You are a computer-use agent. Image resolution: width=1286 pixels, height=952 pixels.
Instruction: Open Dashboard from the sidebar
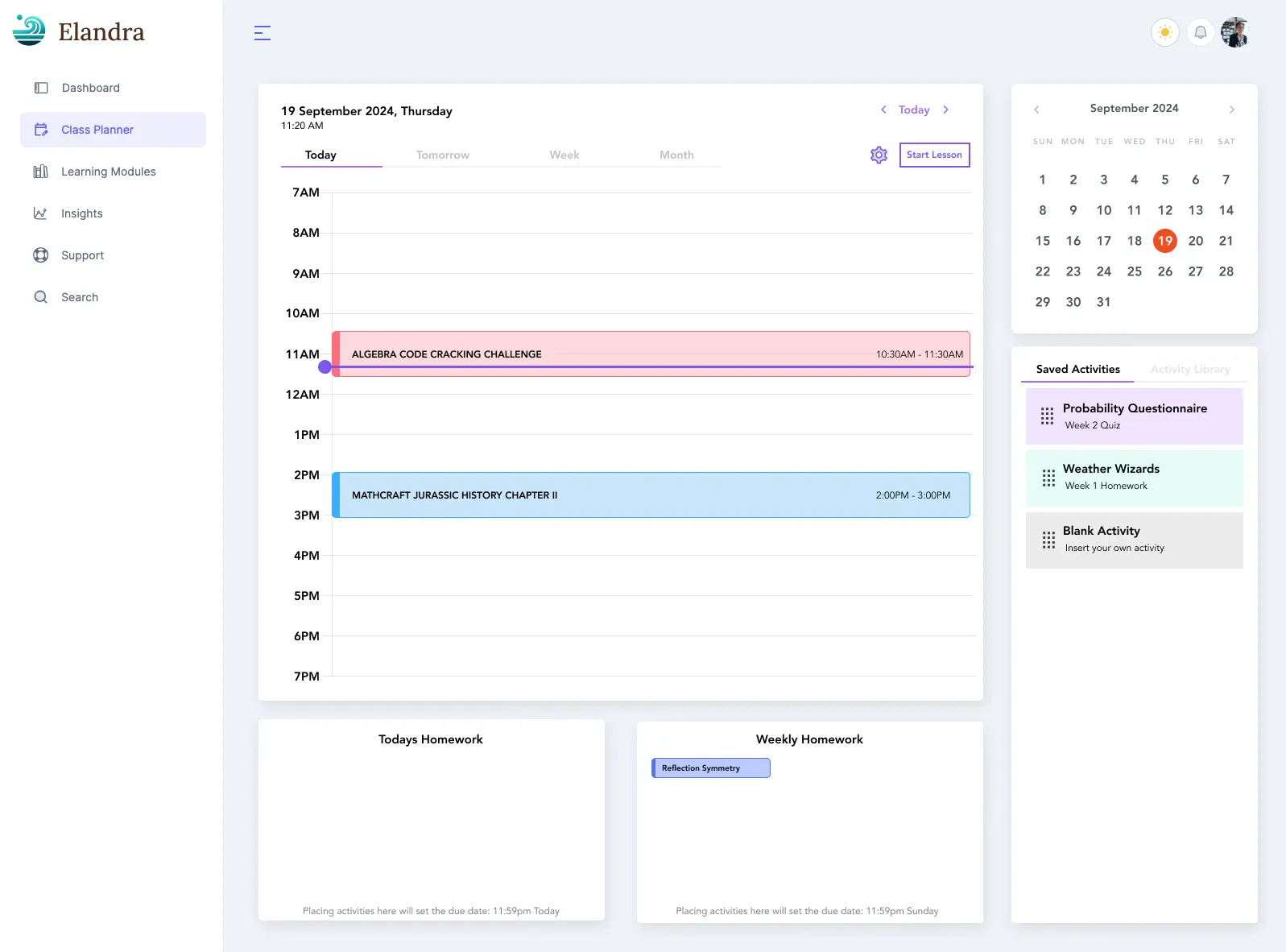coord(90,88)
